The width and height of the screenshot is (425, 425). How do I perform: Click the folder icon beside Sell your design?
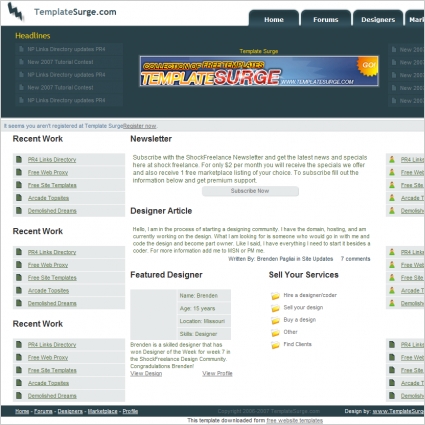tap(275, 308)
